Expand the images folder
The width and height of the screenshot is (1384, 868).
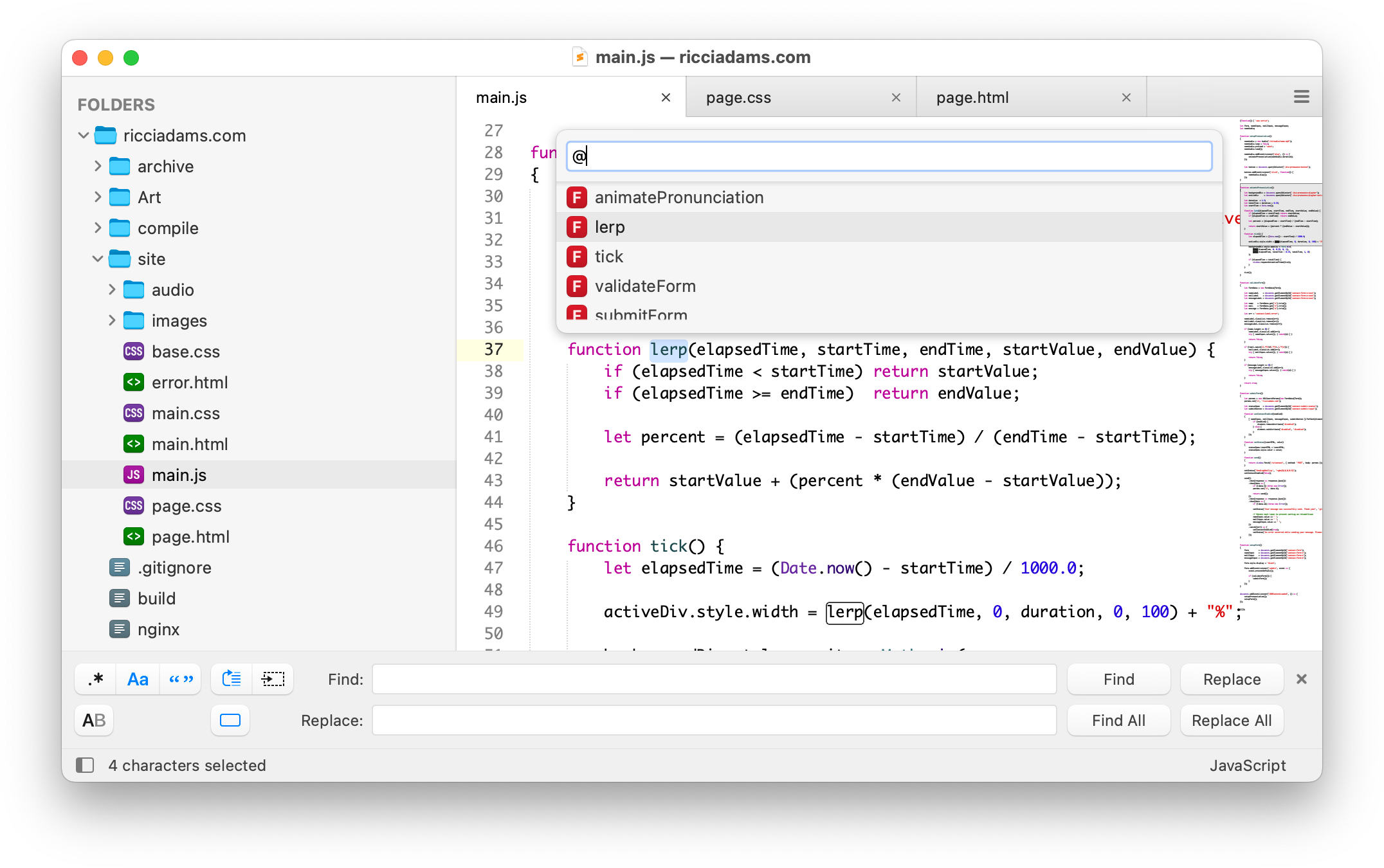click(x=112, y=321)
